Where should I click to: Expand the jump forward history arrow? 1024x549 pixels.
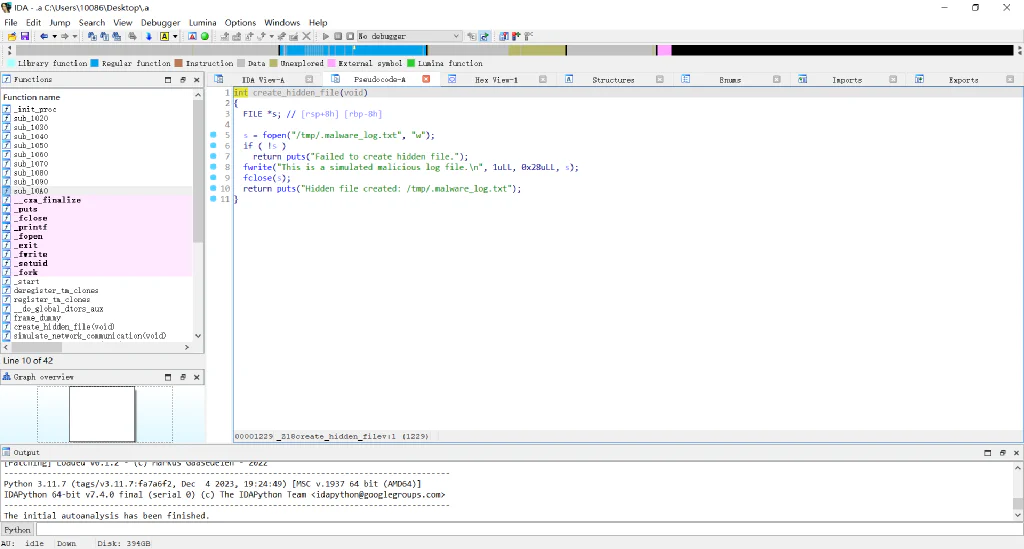[74, 37]
